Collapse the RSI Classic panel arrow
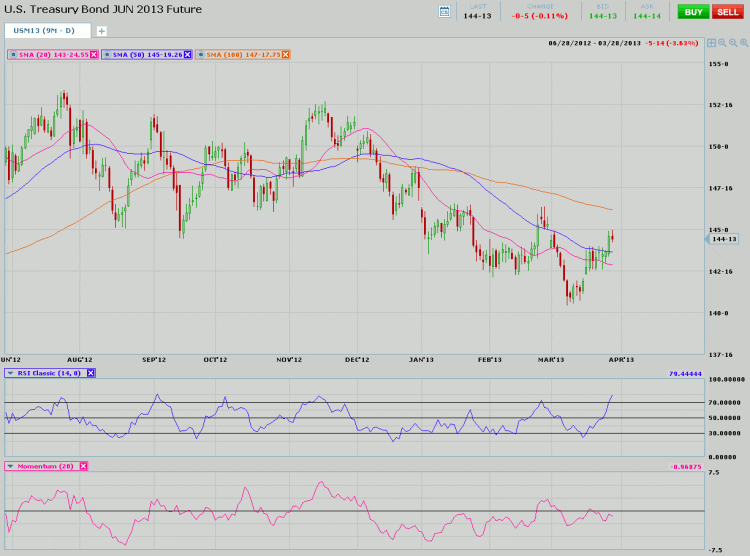 click(x=11, y=373)
